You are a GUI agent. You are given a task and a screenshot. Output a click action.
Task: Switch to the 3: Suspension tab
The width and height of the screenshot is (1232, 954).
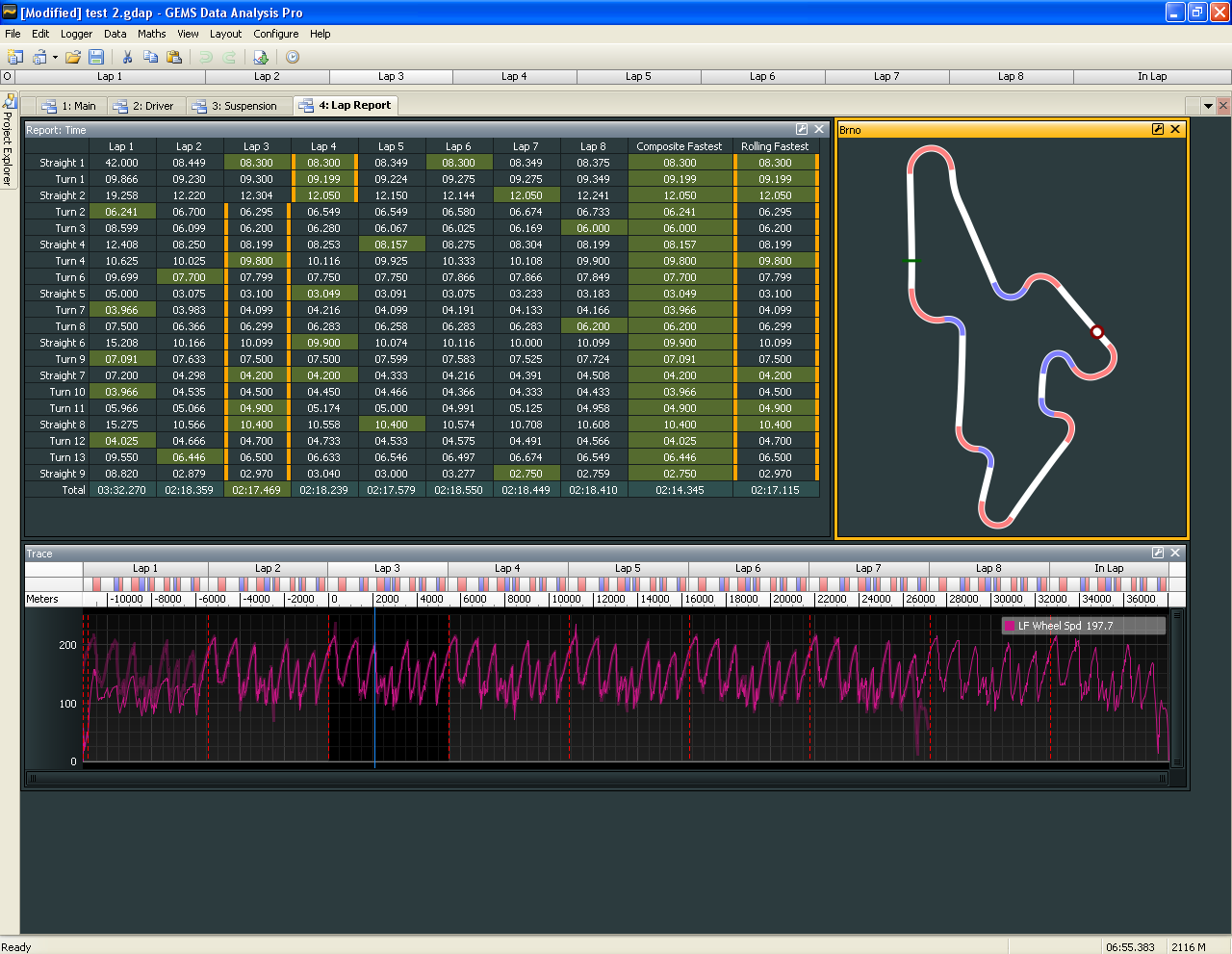[x=235, y=106]
